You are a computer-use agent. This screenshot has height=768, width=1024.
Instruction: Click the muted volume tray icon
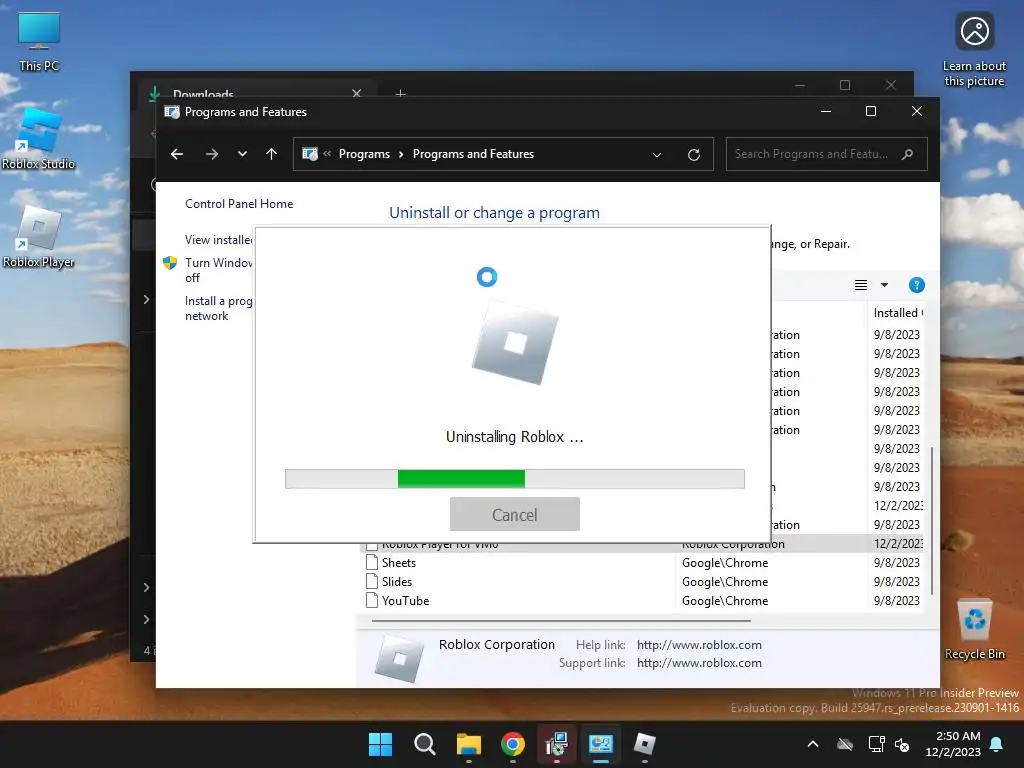(x=903, y=744)
